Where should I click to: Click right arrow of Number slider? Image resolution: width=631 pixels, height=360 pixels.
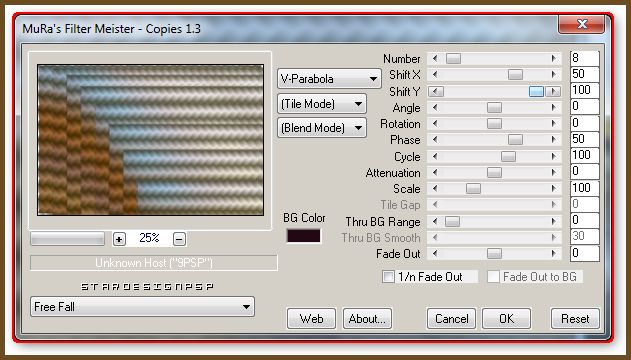coord(554,59)
